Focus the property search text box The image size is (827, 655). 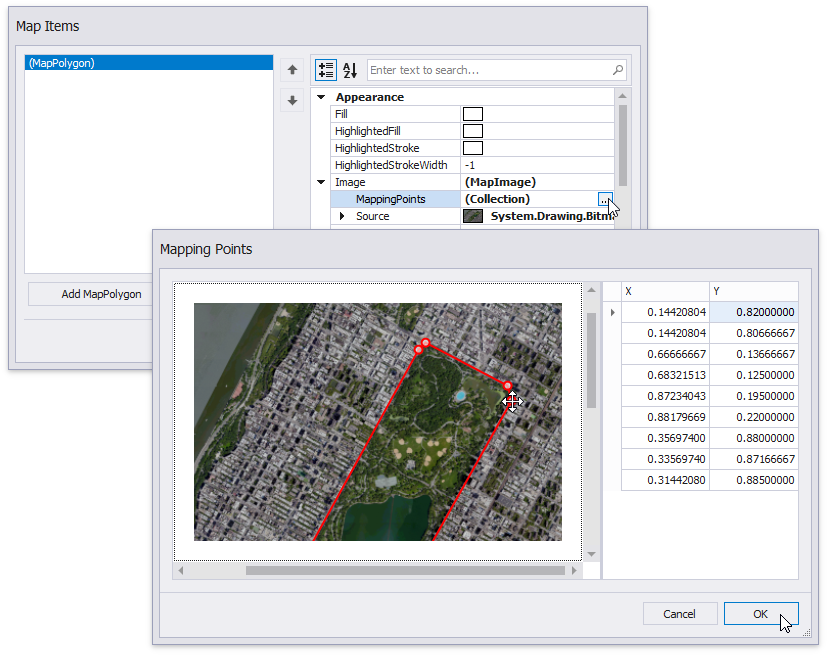tap(488, 70)
